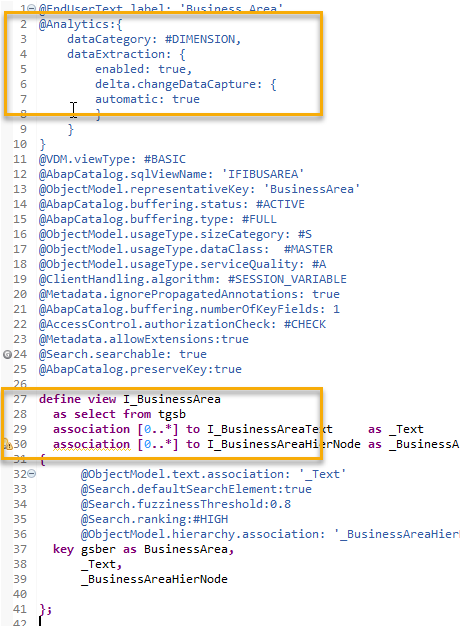Click the warning marker on line 30
The image size is (460, 626).
8,444
